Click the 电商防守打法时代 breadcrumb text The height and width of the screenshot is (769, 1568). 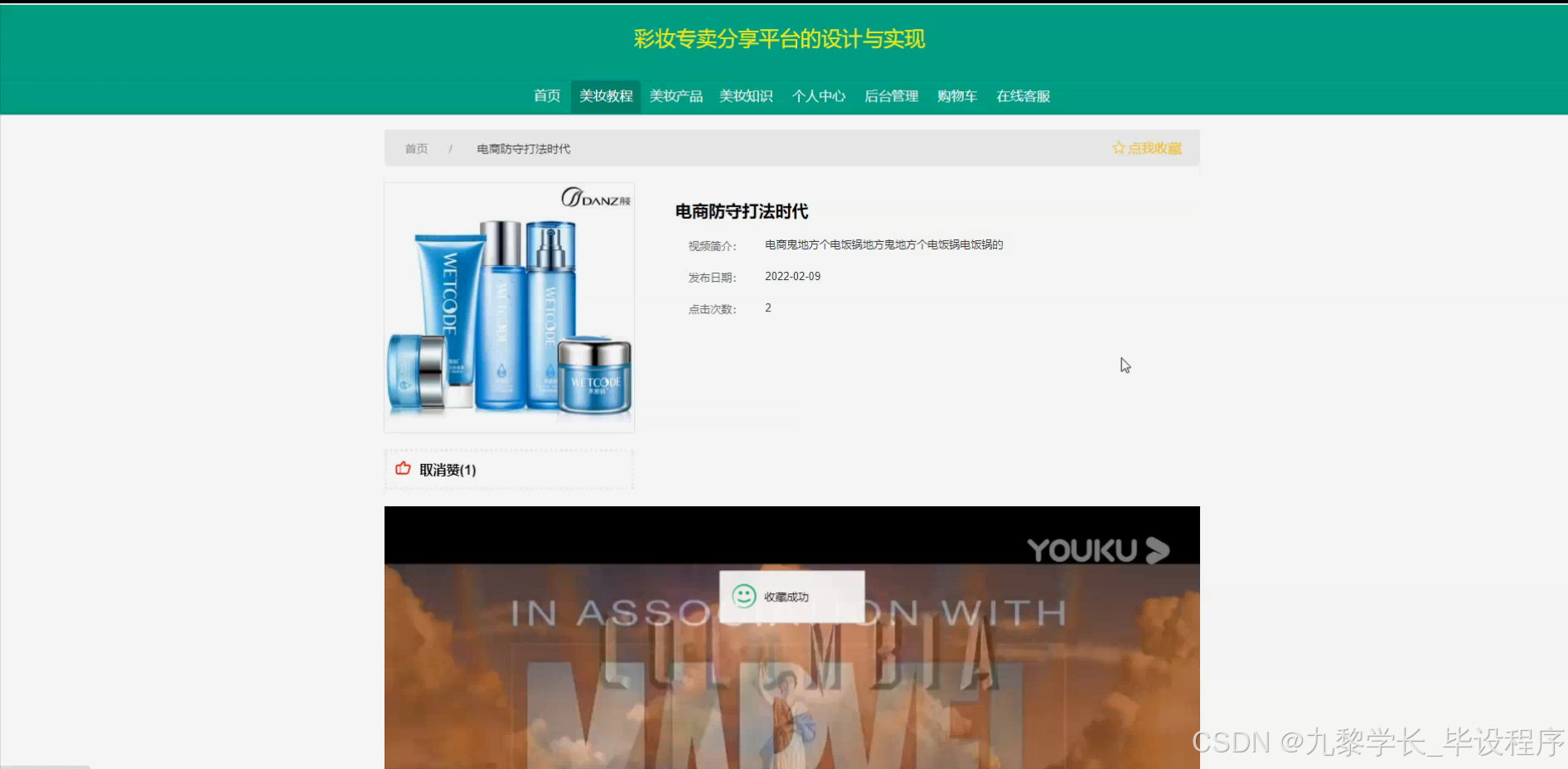coord(523,149)
